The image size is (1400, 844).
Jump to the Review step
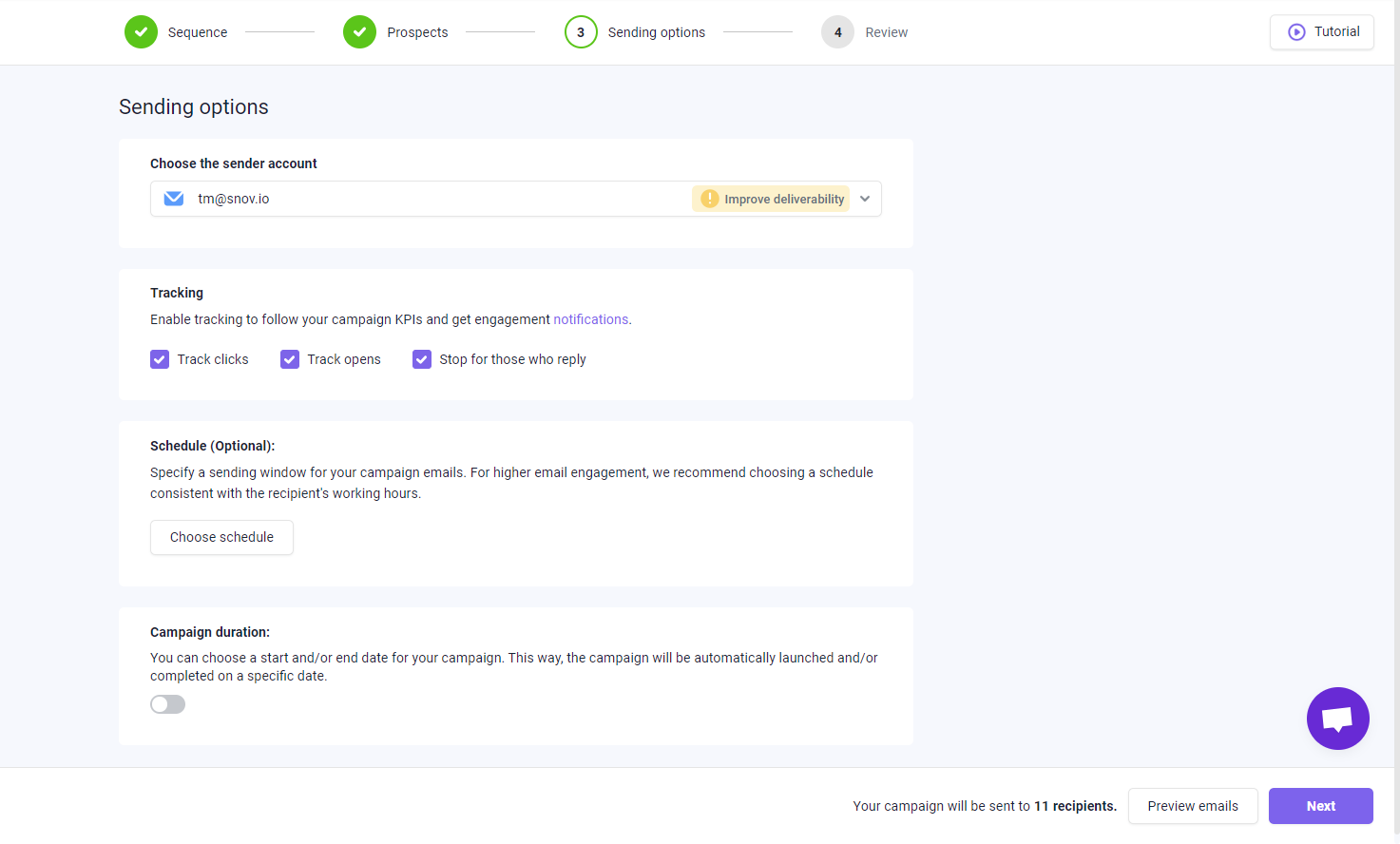click(887, 32)
